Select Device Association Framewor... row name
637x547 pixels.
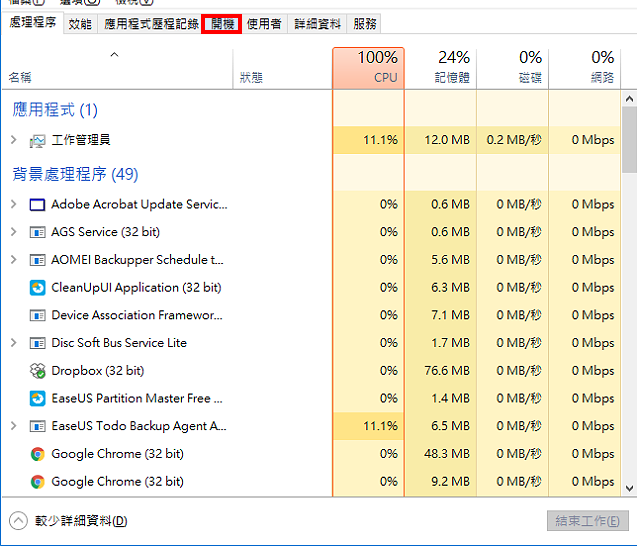coord(137,315)
